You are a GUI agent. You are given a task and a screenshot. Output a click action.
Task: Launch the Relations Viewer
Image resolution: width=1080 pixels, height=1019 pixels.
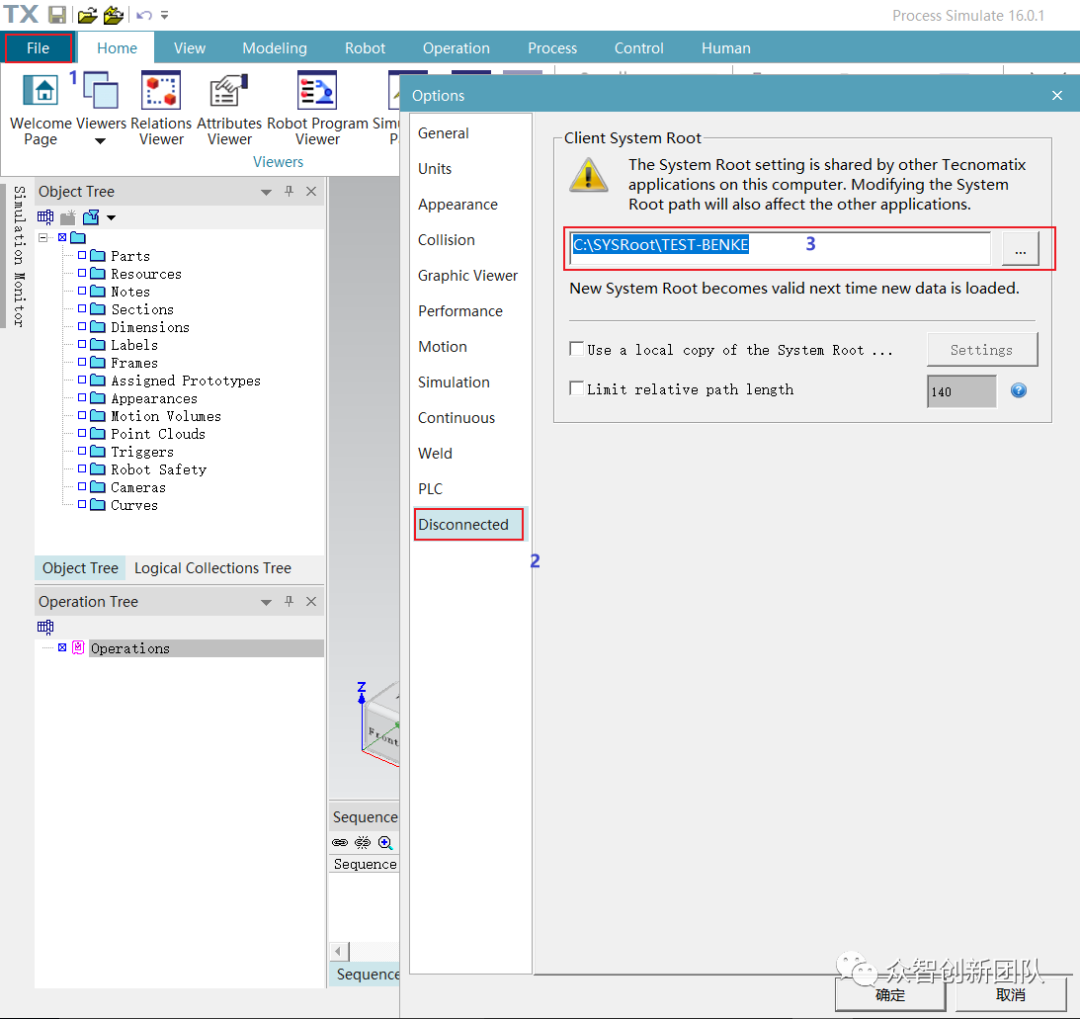160,109
